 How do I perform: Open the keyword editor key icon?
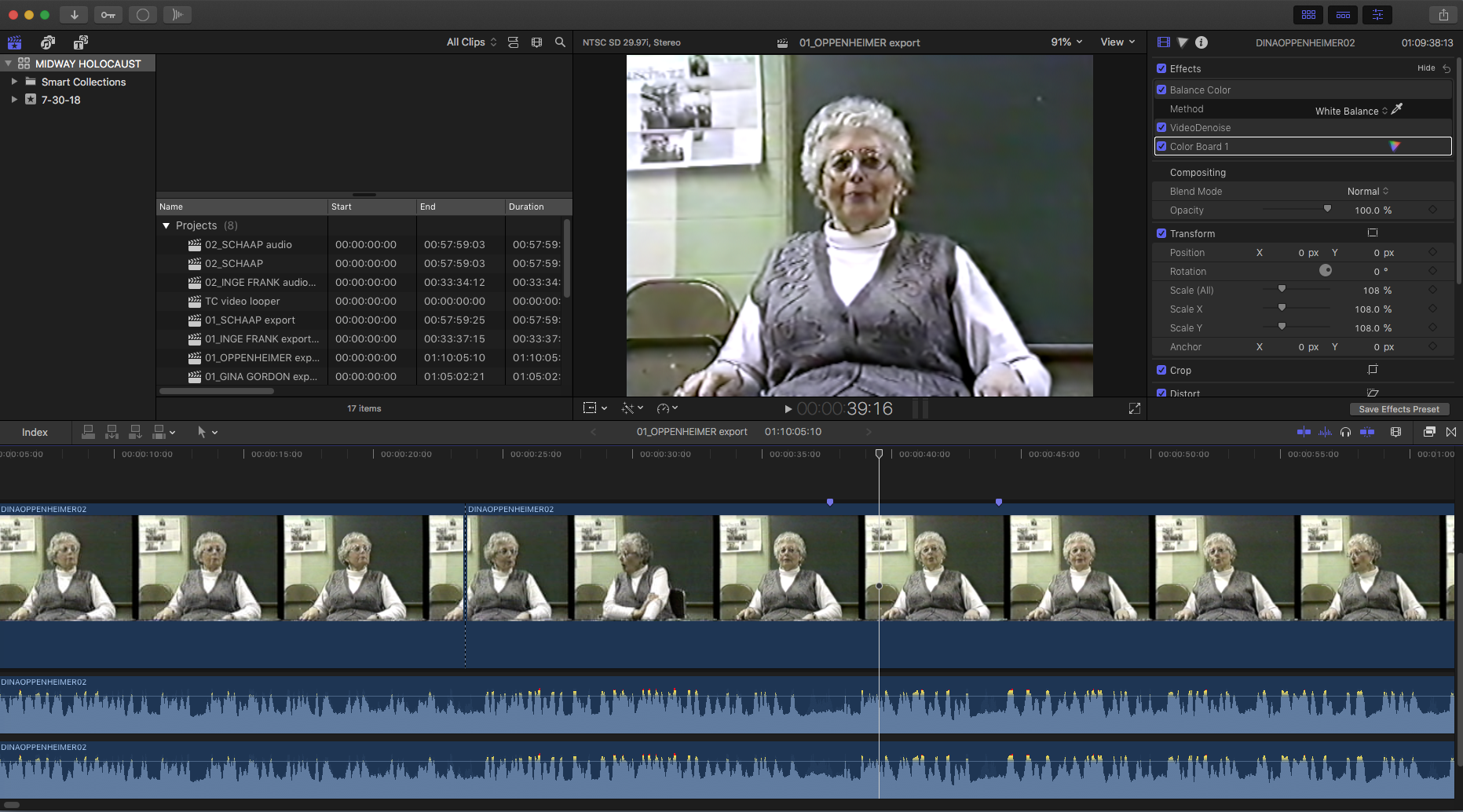[108, 15]
